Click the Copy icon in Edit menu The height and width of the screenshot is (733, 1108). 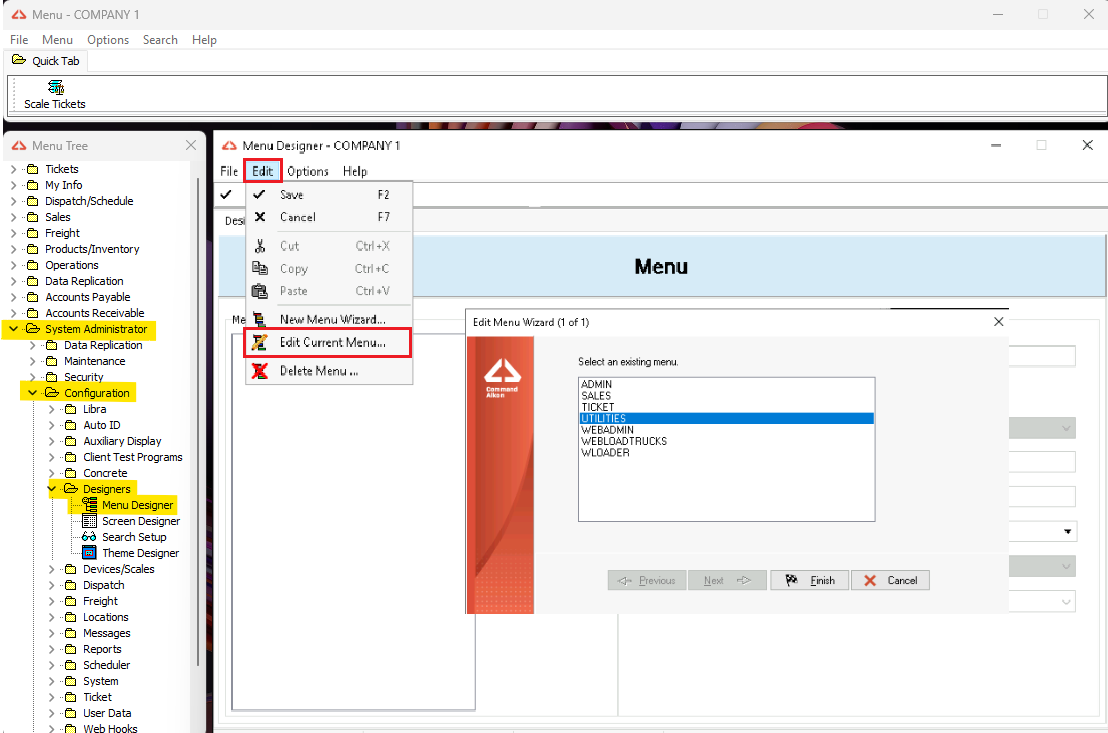pyautogui.click(x=260, y=269)
